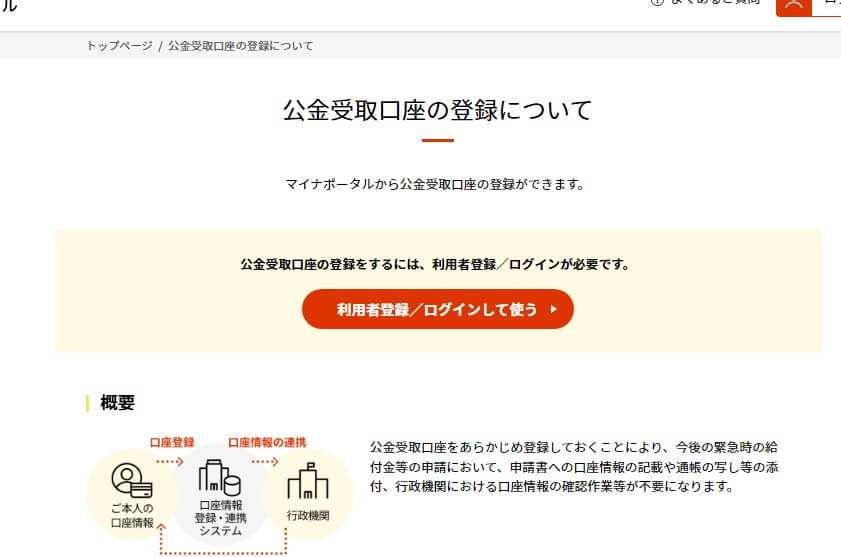Click the help circle icon beside よくあるご質問
Image resolution: width=841 pixels, height=557 pixels.
pos(656,3)
